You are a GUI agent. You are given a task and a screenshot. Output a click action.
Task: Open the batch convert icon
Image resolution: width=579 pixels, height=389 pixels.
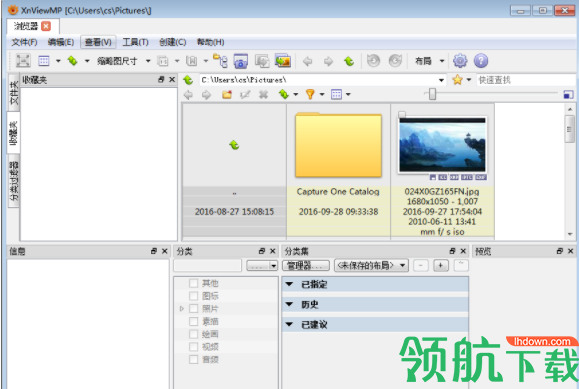point(262,61)
